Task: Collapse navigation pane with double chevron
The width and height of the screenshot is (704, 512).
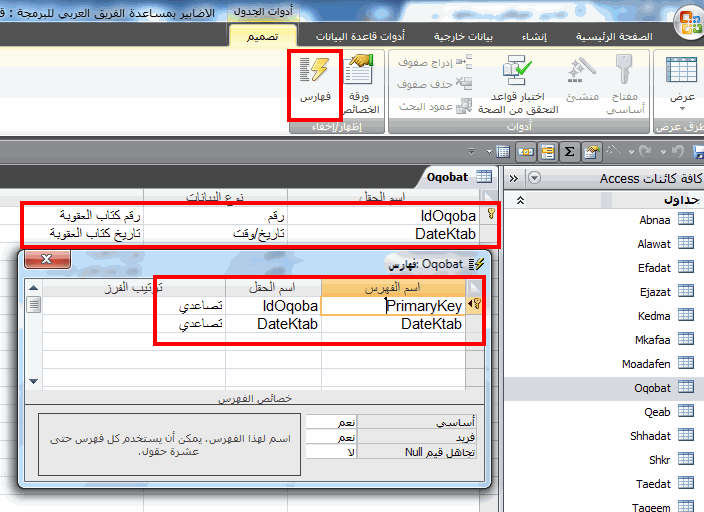Action: pyautogui.click(x=514, y=178)
